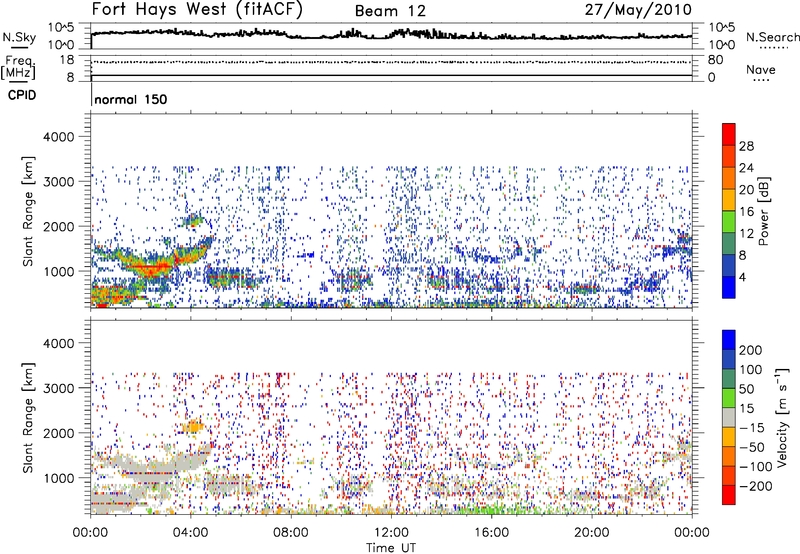Click the '200' value on Velocity color bar
The height and width of the screenshot is (554, 800).
[x=751, y=350]
